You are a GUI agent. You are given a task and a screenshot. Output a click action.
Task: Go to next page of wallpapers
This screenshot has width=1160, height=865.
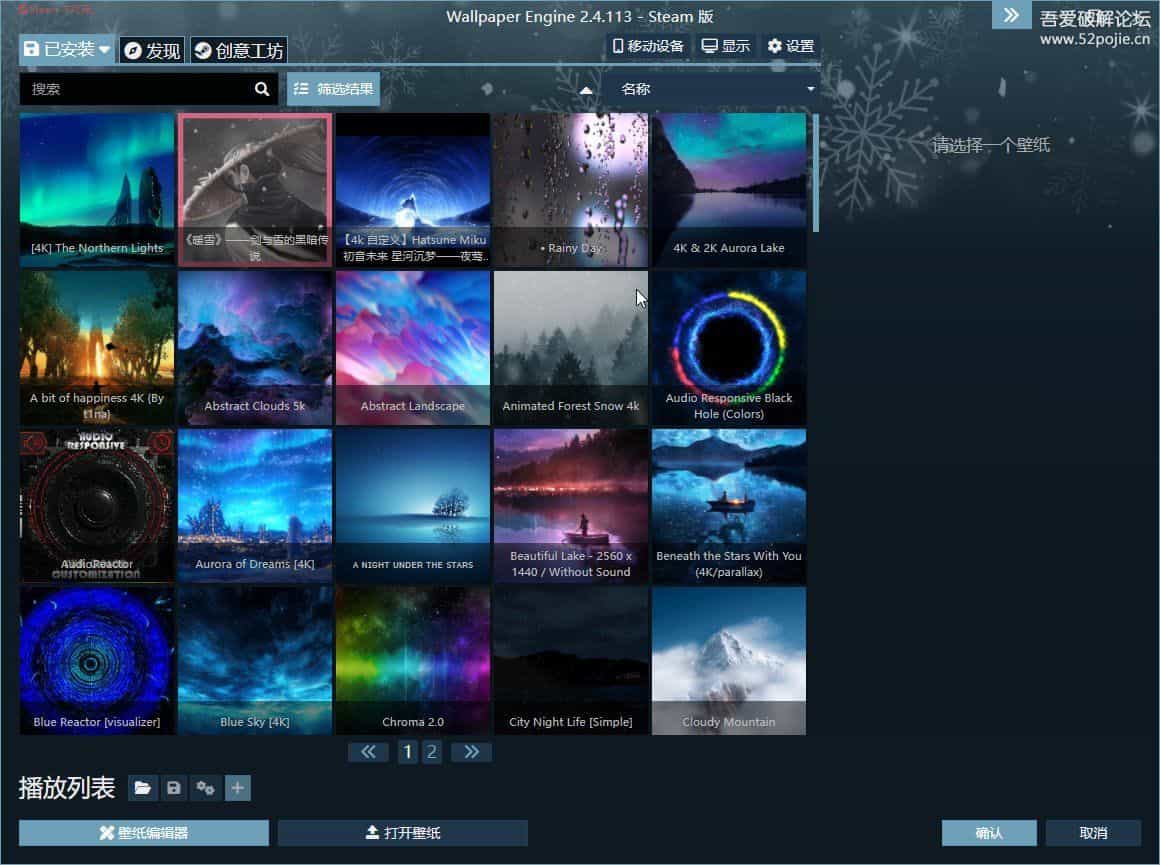(x=471, y=752)
